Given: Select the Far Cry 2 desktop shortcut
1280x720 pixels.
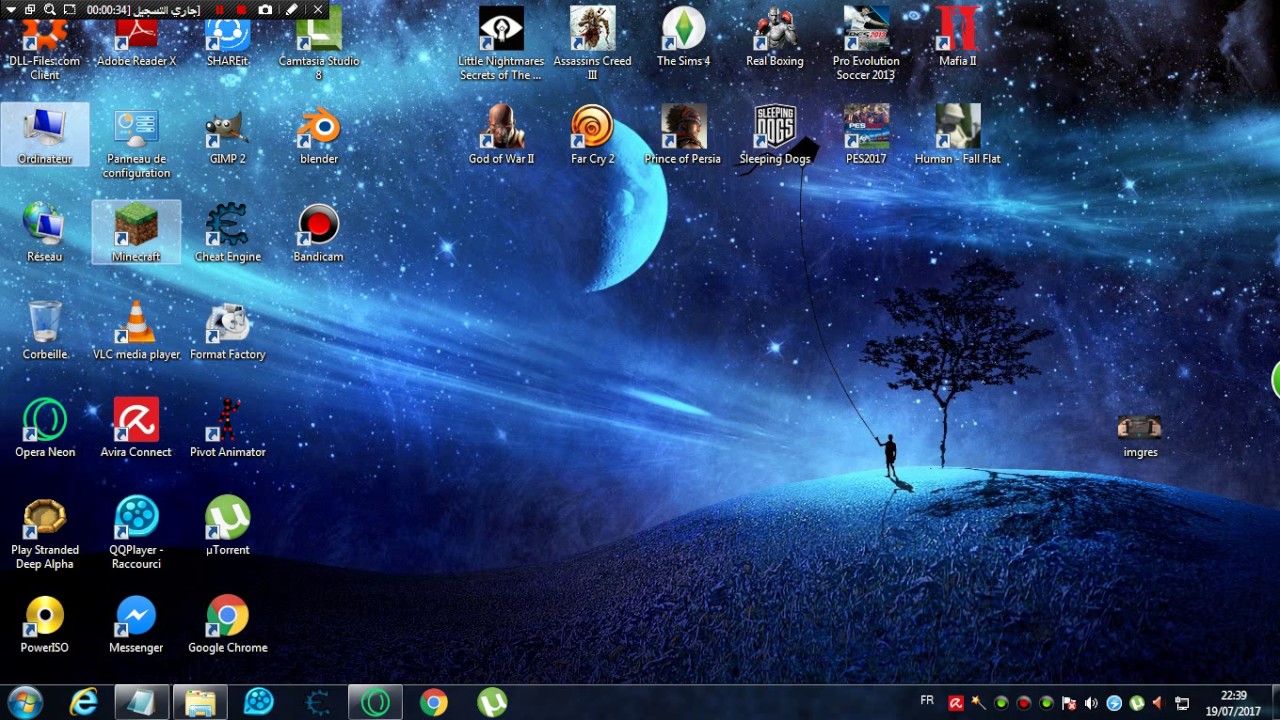Looking at the screenshot, I should pos(592,135).
